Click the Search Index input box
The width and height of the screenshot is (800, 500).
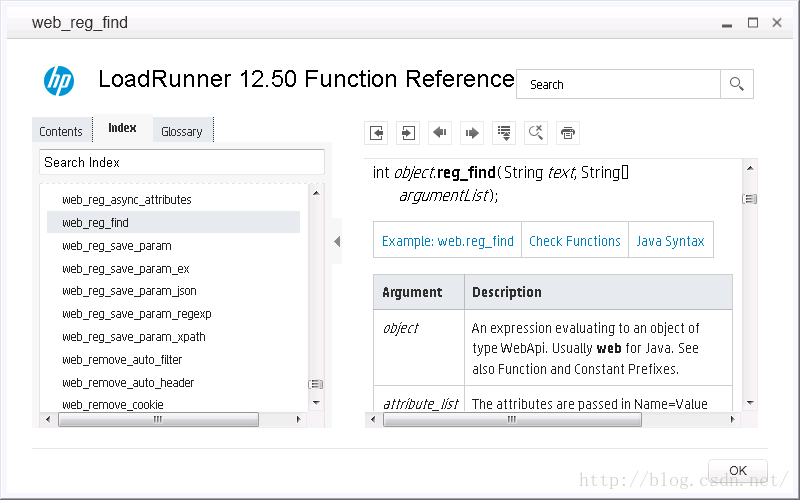pyautogui.click(x=182, y=162)
